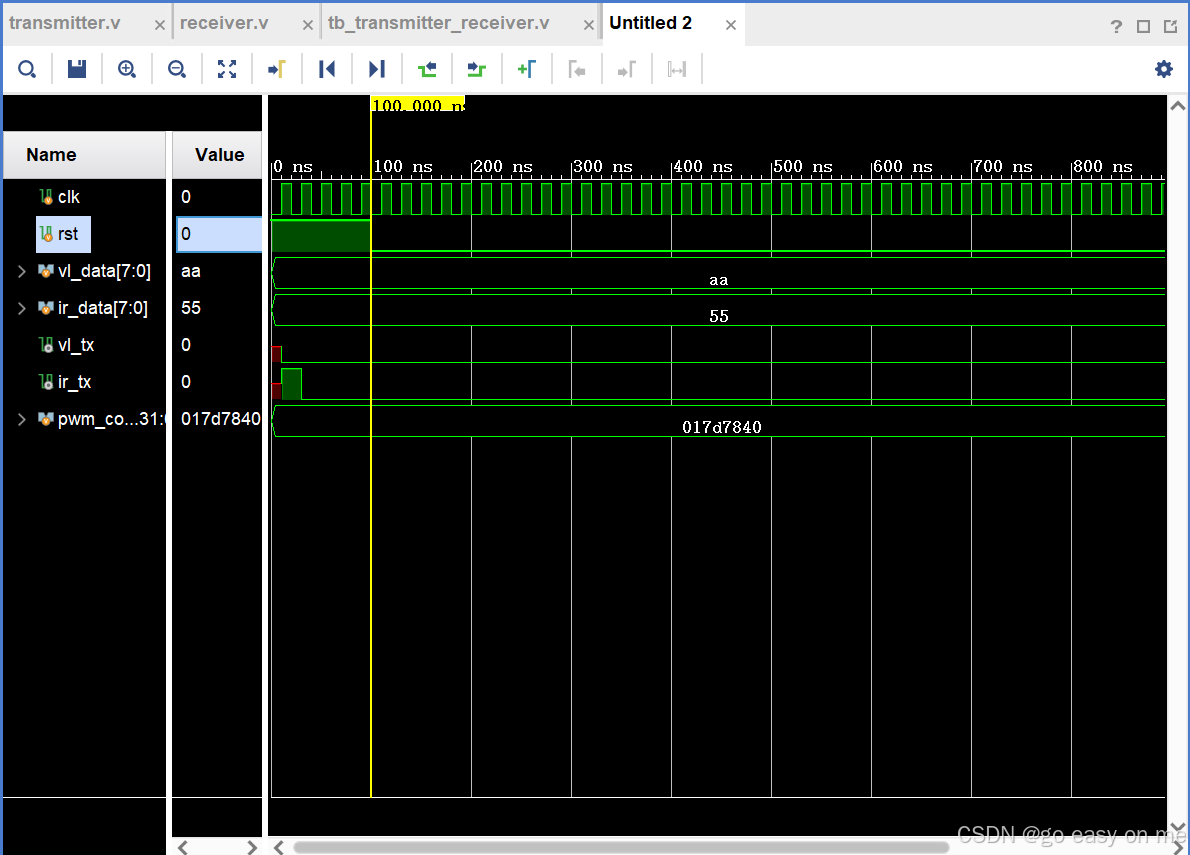This screenshot has width=1190, height=855.
Task: Expand the vl_data[7:0] signal
Action: tap(20, 270)
